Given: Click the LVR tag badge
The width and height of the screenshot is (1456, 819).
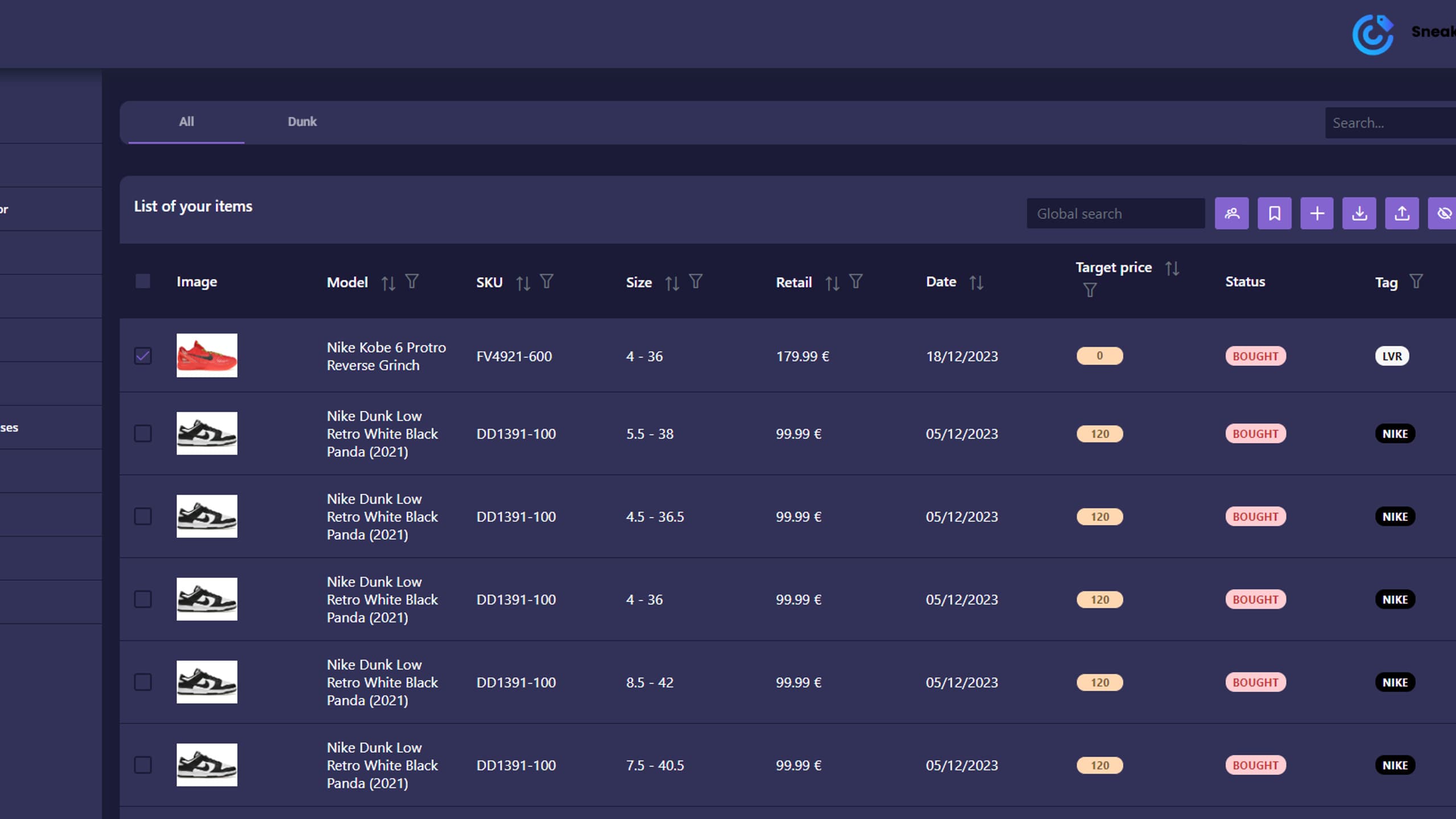Looking at the screenshot, I should [x=1392, y=356].
